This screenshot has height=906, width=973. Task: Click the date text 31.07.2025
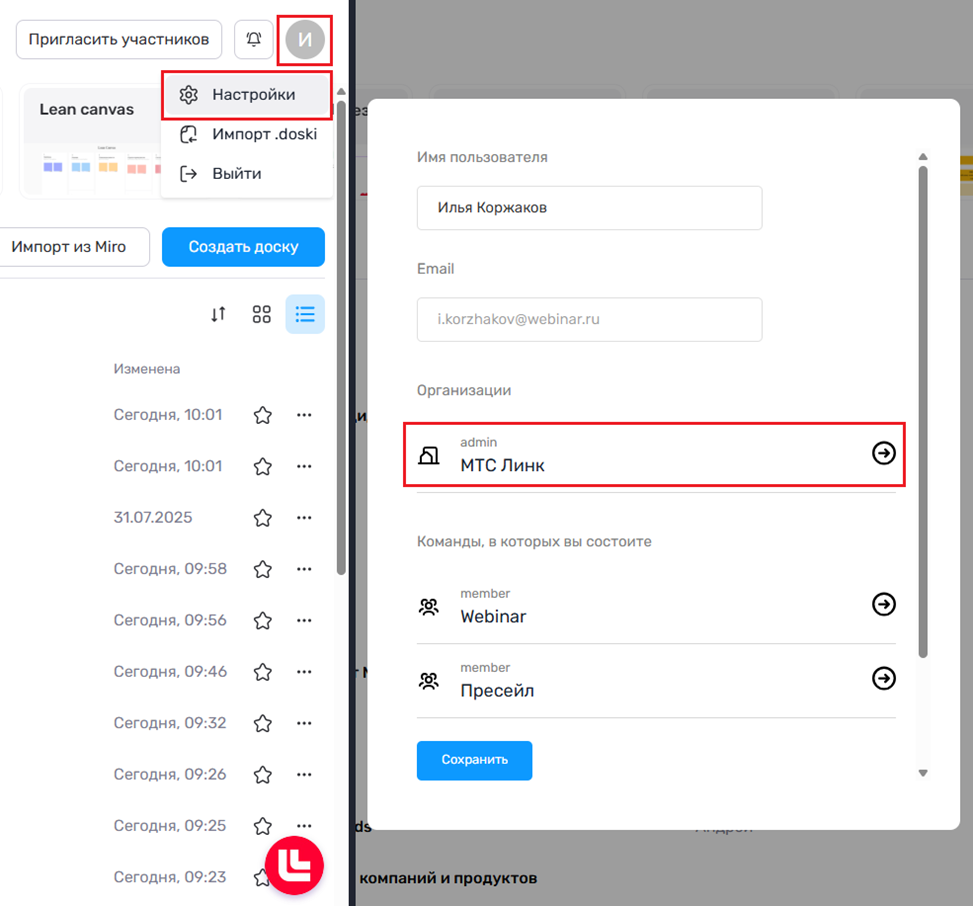pyautogui.click(x=153, y=518)
